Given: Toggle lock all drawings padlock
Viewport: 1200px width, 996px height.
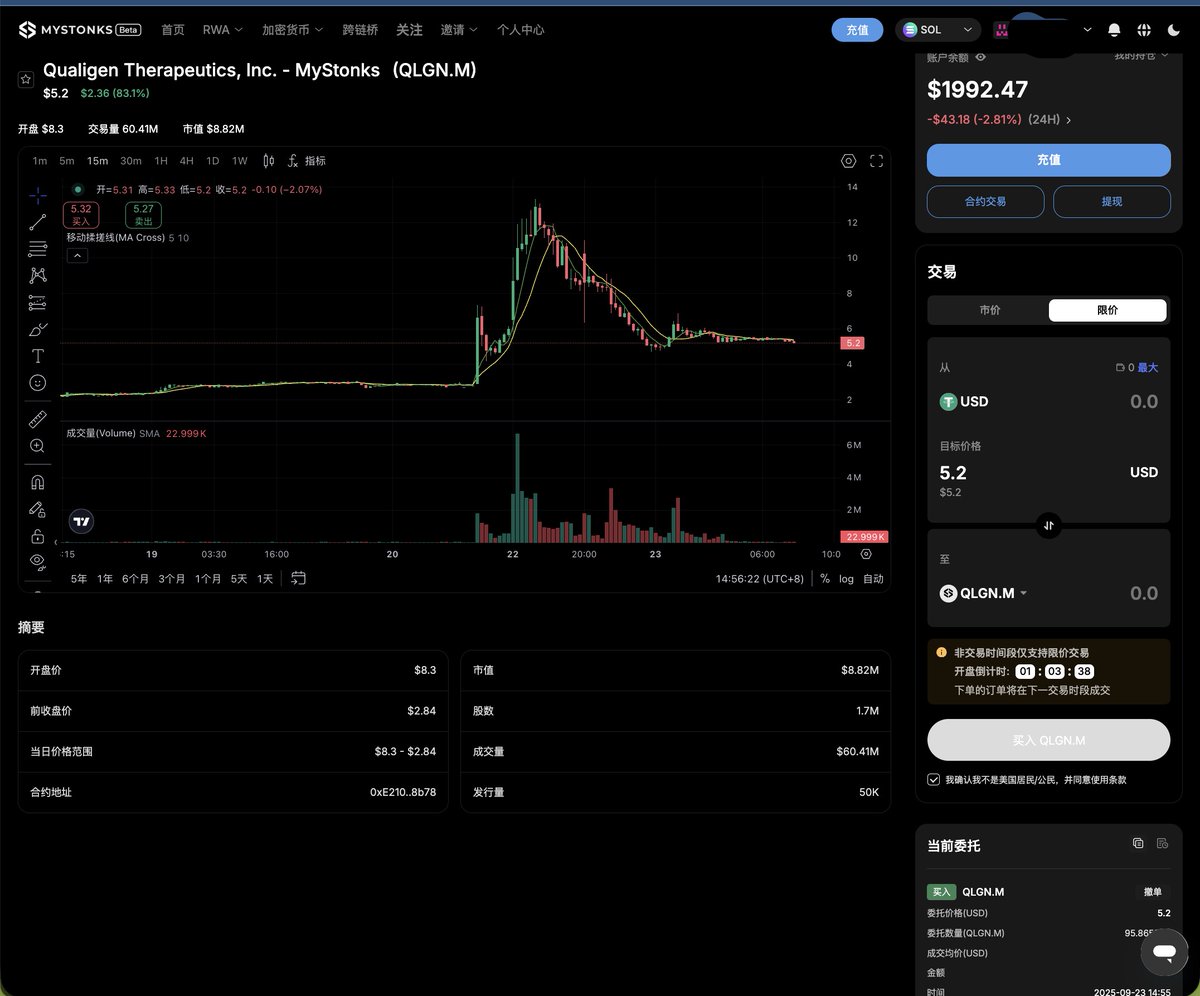Looking at the screenshot, I should coord(38,536).
